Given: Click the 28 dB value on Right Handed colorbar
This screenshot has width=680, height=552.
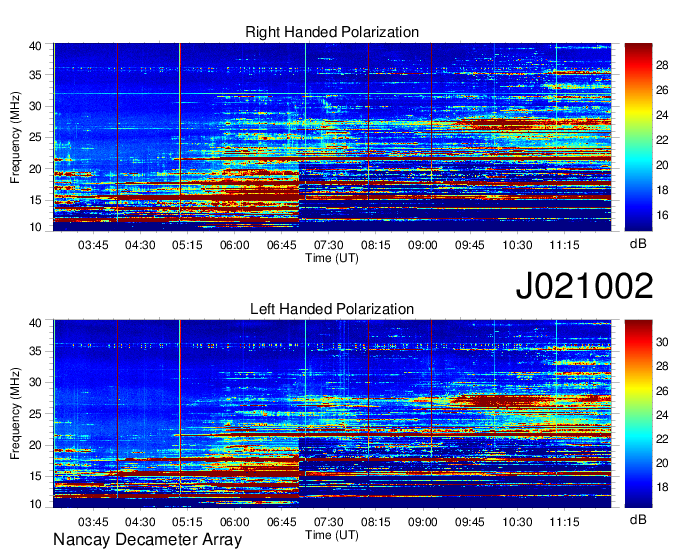Looking at the screenshot, I should 662,65.
